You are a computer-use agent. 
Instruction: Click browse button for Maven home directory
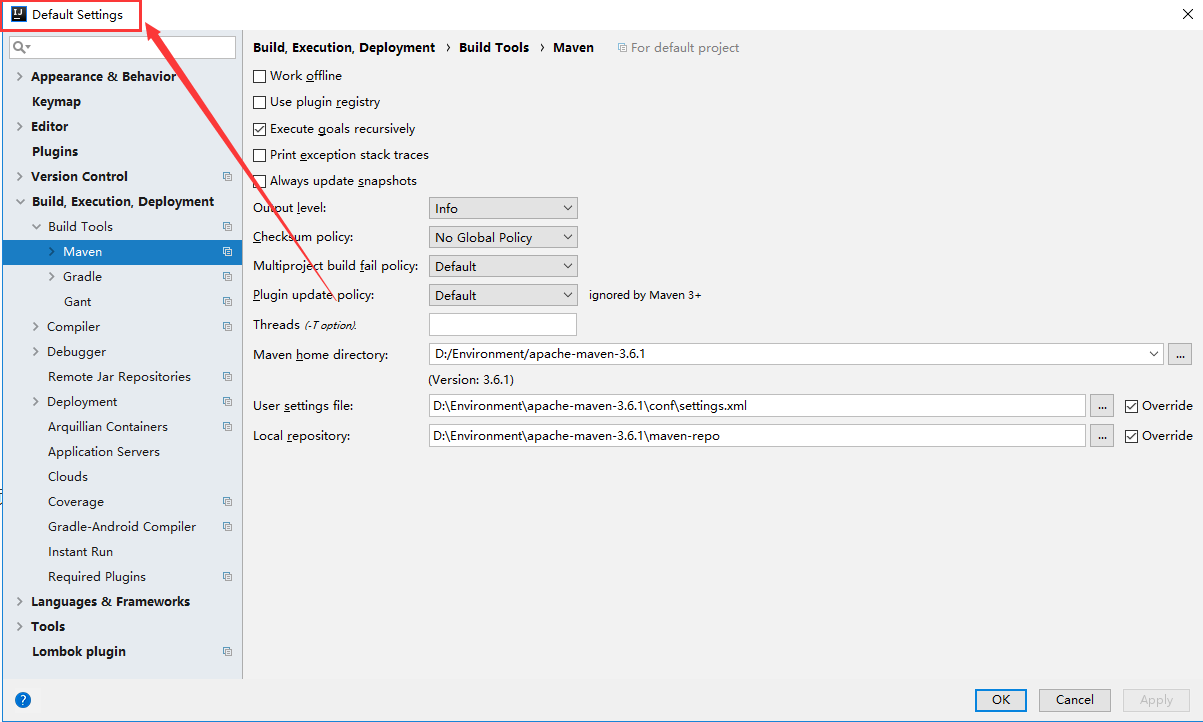pos(1180,354)
